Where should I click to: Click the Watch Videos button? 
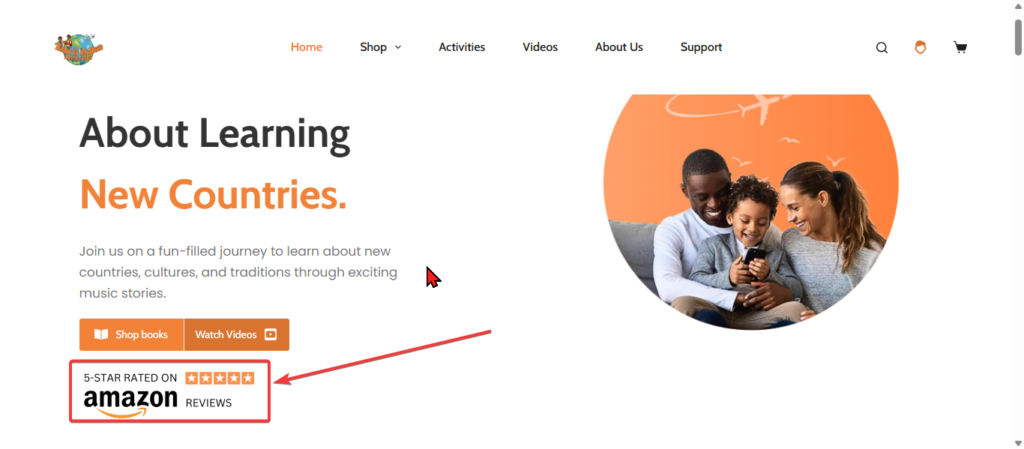tap(236, 335)
